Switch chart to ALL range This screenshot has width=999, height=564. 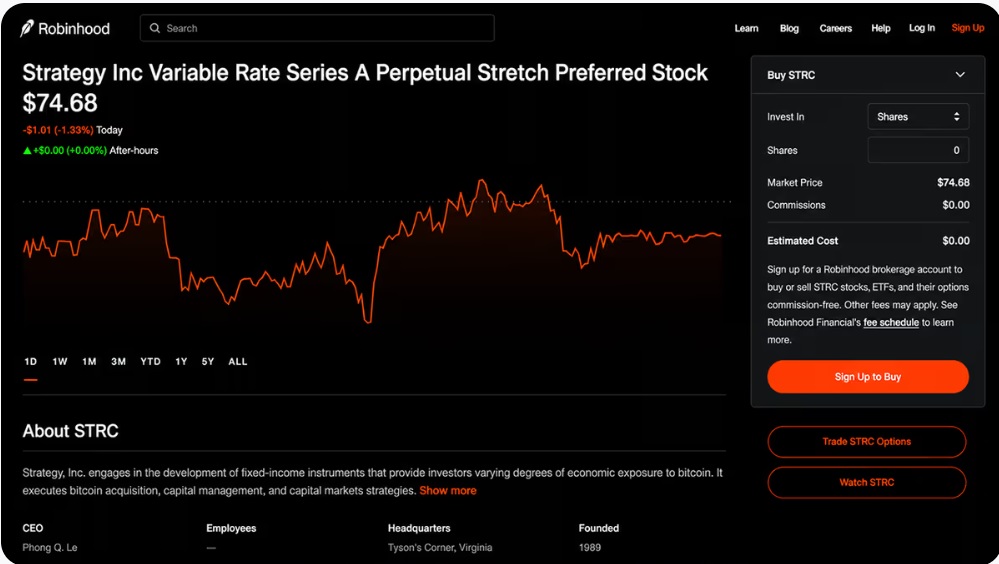238,361
